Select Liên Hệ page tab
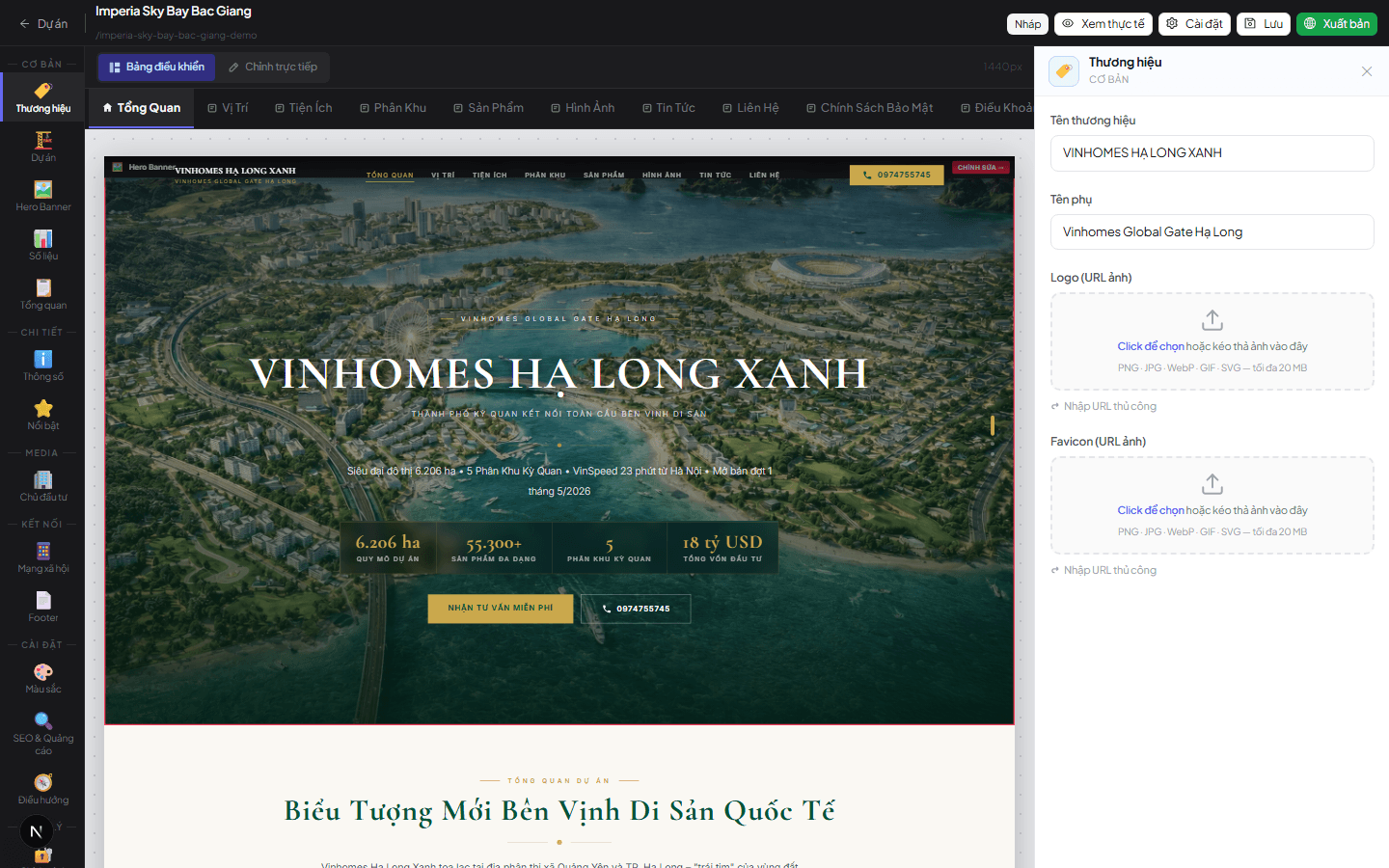 750,108
